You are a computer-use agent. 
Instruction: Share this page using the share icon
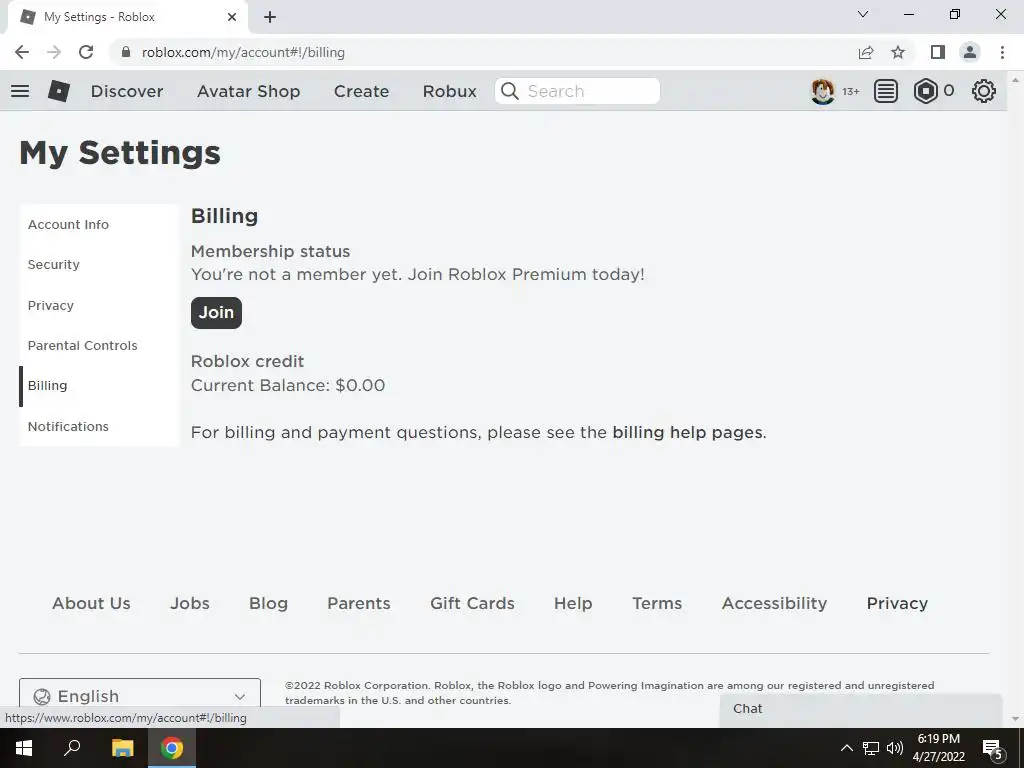coord(866,52)
